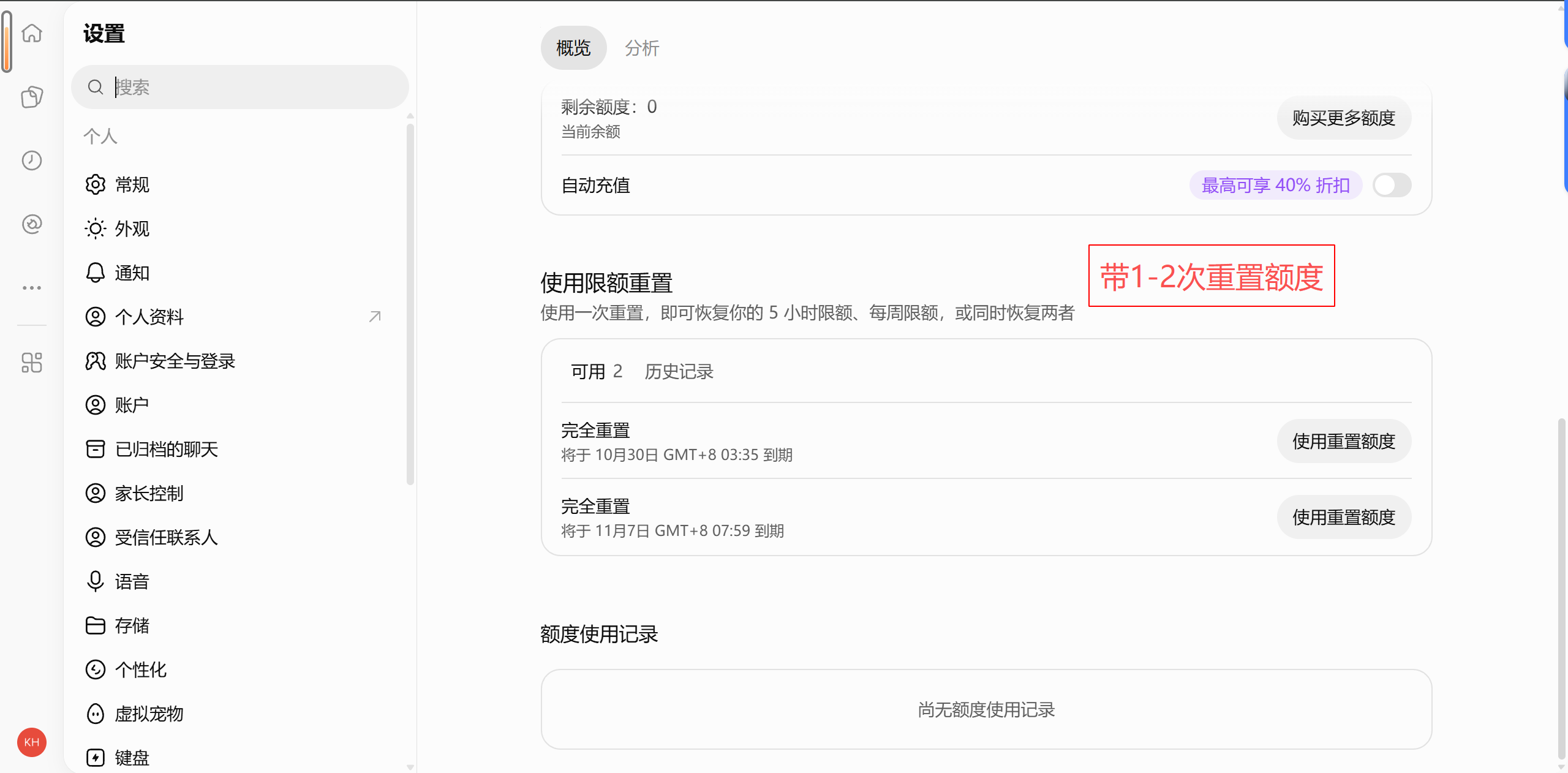Select the 可用 2 tab

(x=597, y=371)
